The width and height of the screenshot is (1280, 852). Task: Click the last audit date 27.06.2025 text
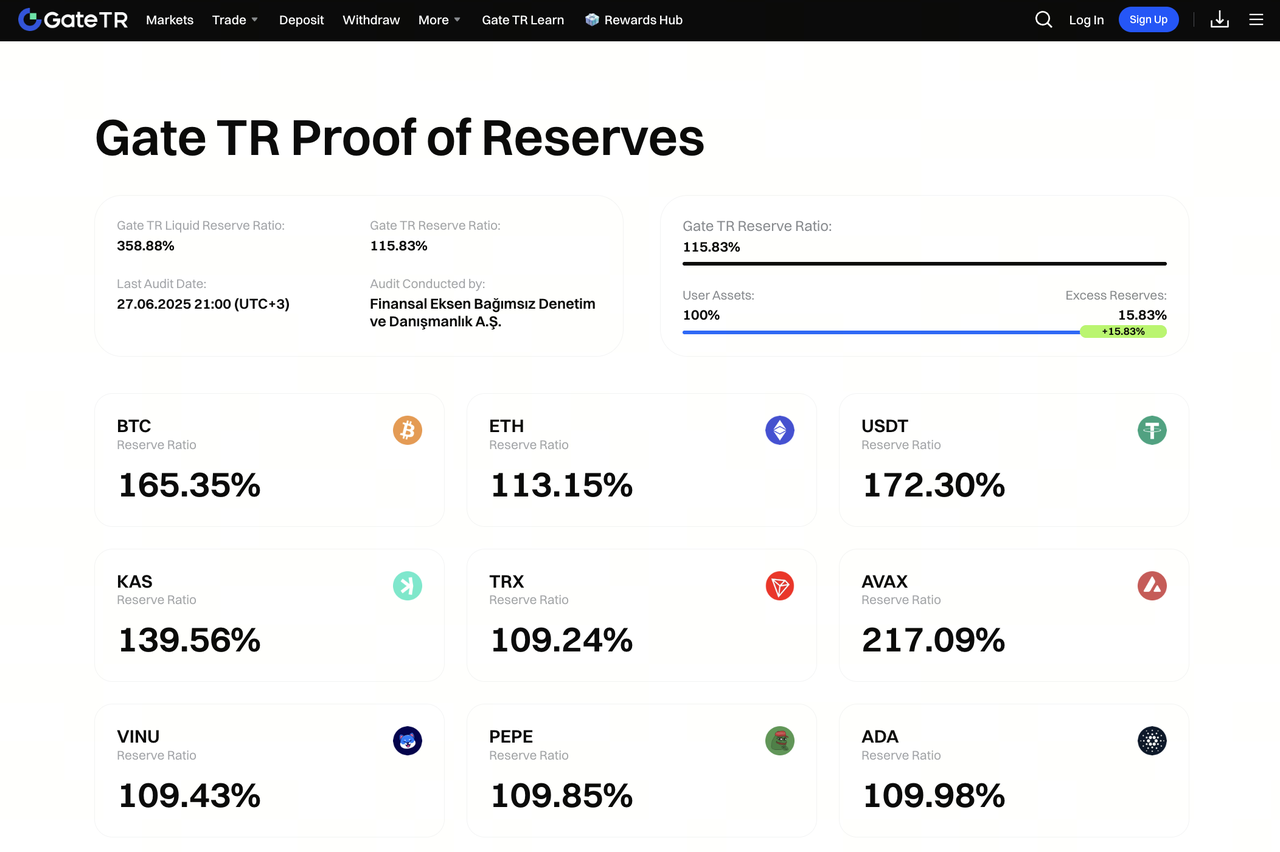pos(203,304)
